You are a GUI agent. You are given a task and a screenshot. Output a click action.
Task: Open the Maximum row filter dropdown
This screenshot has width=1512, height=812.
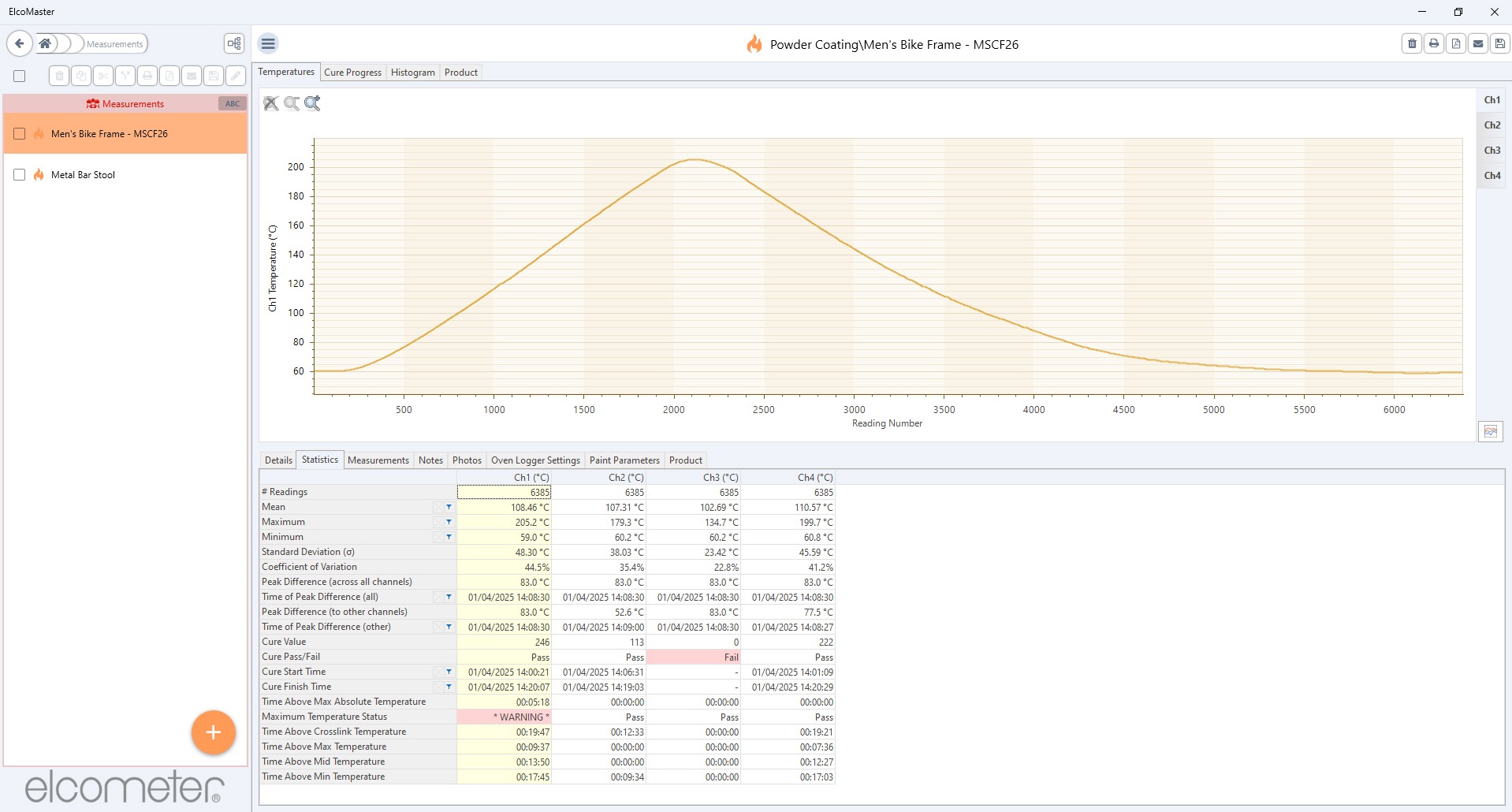click(x=448, y=522)
